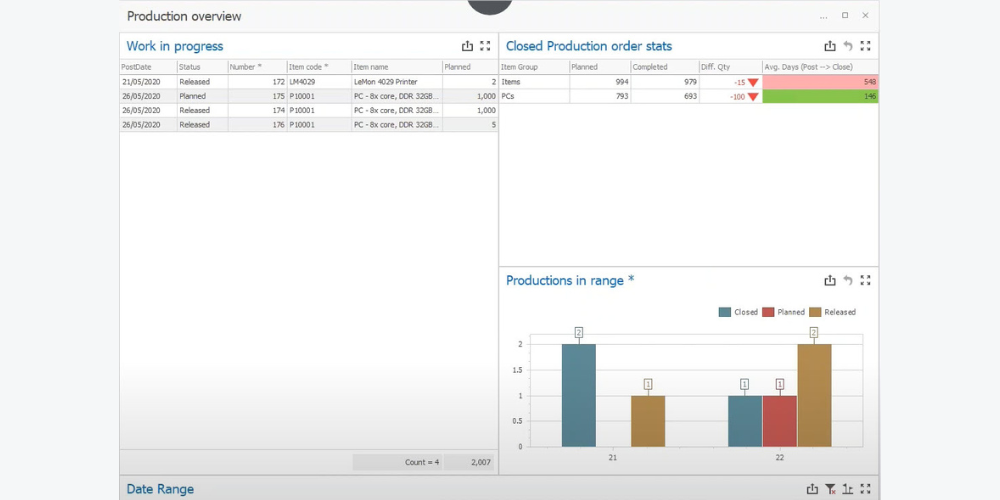The image size is (1000, 500).
Task: Click the LeMon 4029 Printer item name
Action: [397, 82]
